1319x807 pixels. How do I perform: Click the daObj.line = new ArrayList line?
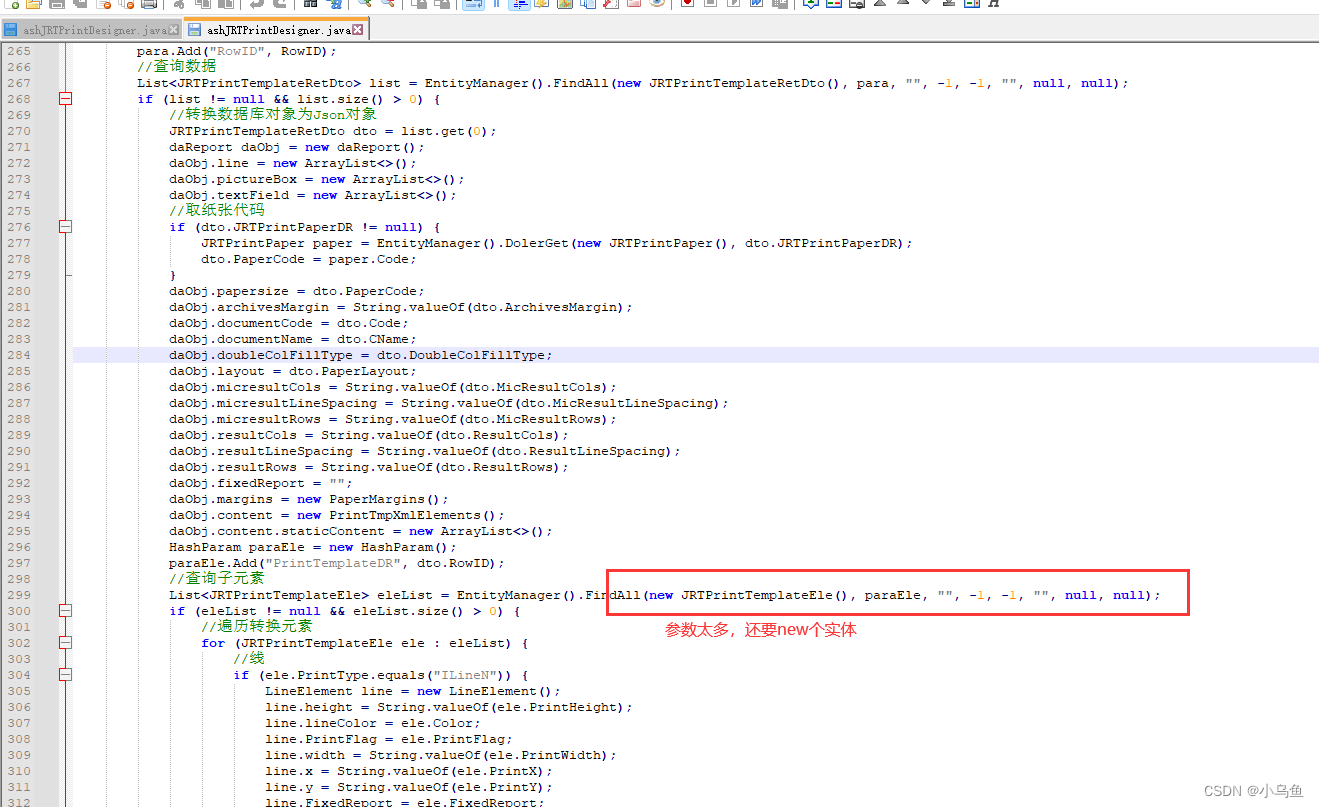coord(293,163)
